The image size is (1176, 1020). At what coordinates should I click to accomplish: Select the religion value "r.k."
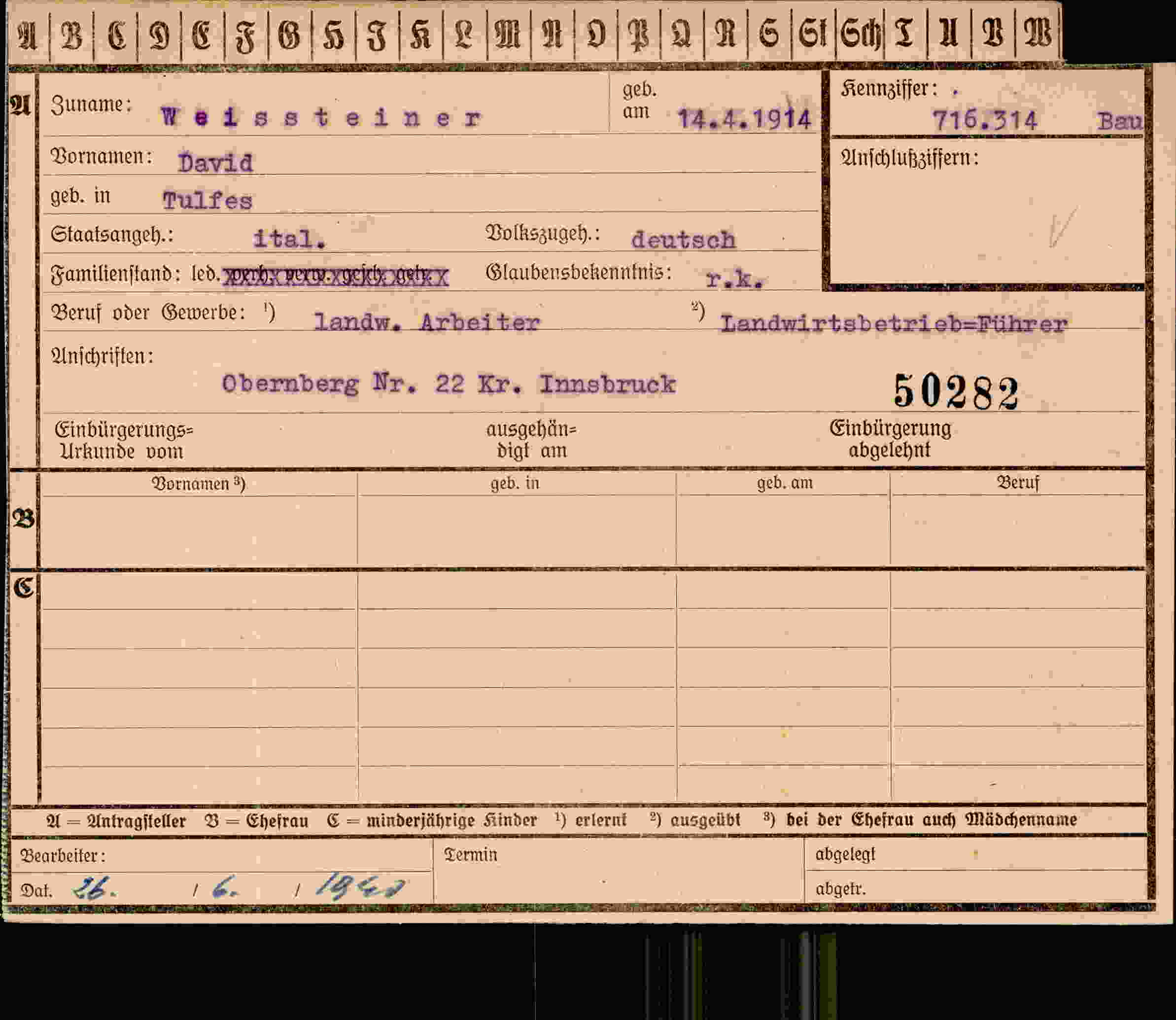tap(734, 280)
